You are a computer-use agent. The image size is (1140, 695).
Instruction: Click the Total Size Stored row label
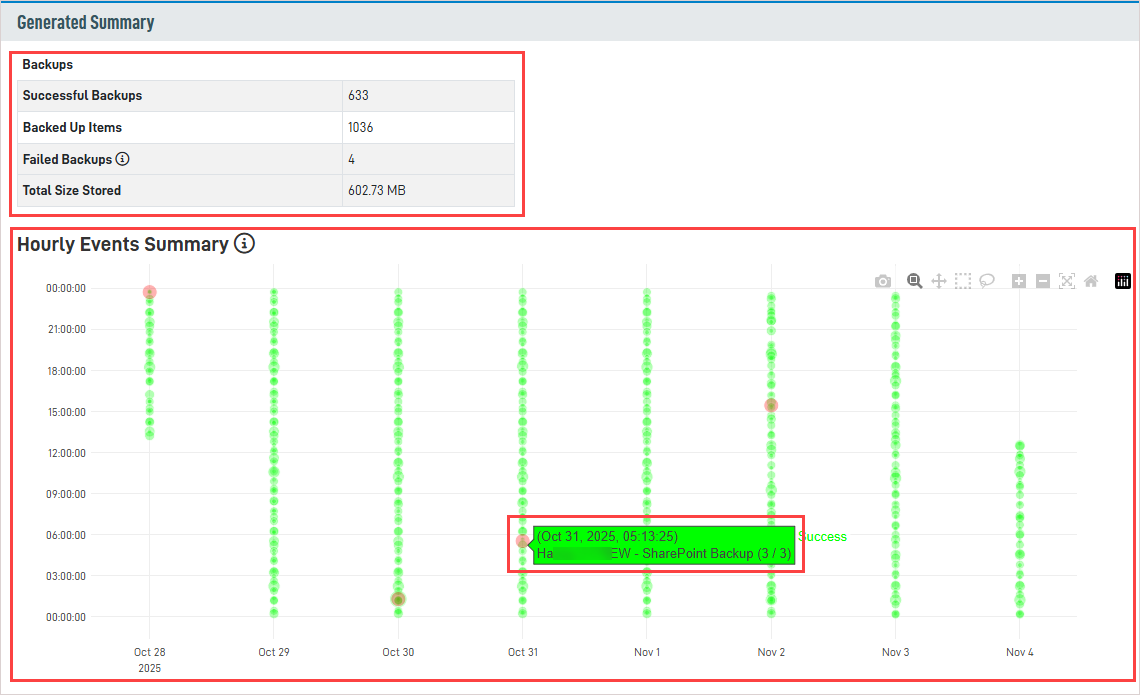pyautogui.click(x=72, y=190)
